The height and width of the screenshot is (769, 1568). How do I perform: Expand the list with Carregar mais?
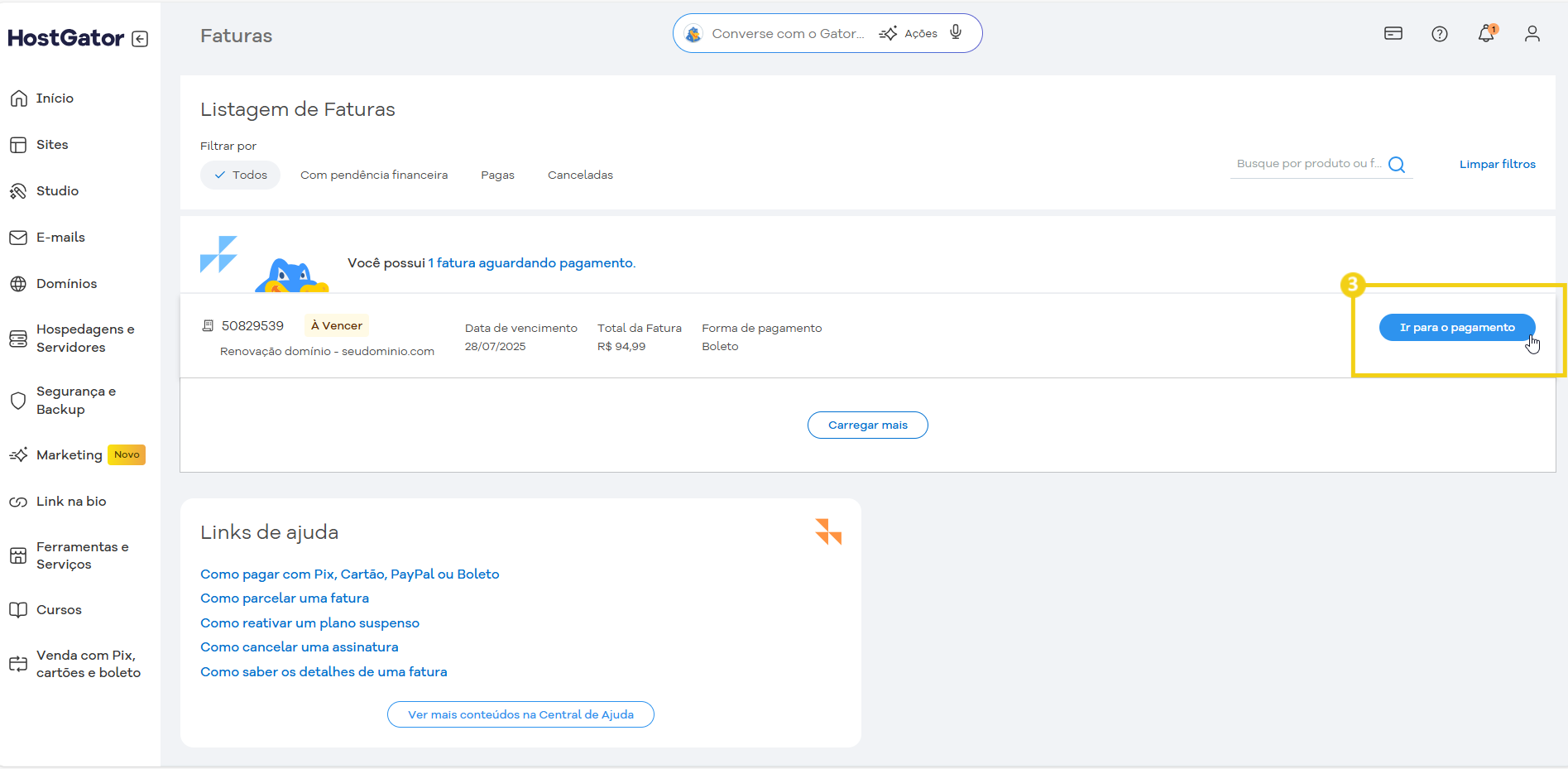tap(867, 425)
